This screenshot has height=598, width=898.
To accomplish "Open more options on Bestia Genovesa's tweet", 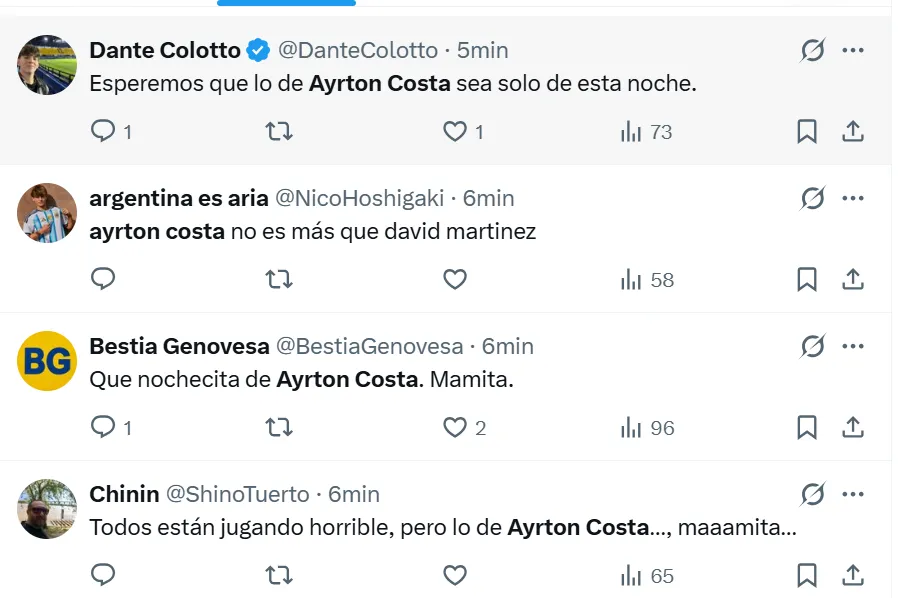I will 853,346.
